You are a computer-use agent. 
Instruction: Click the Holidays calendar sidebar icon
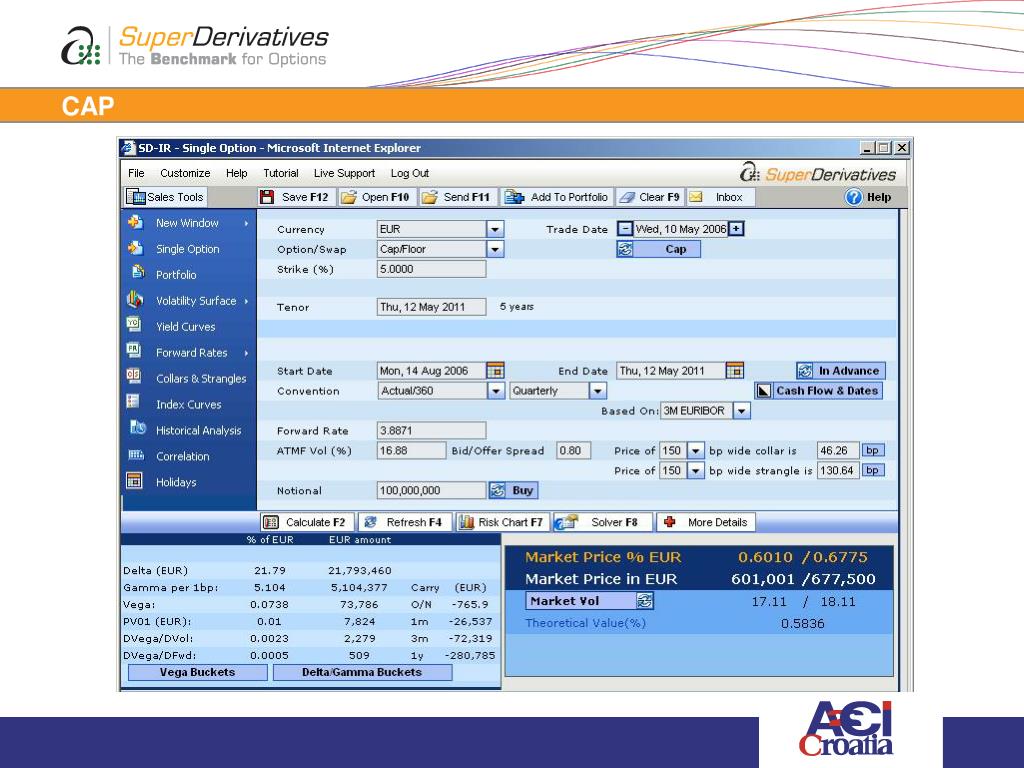pyautogui.click(x=134, y=481)
